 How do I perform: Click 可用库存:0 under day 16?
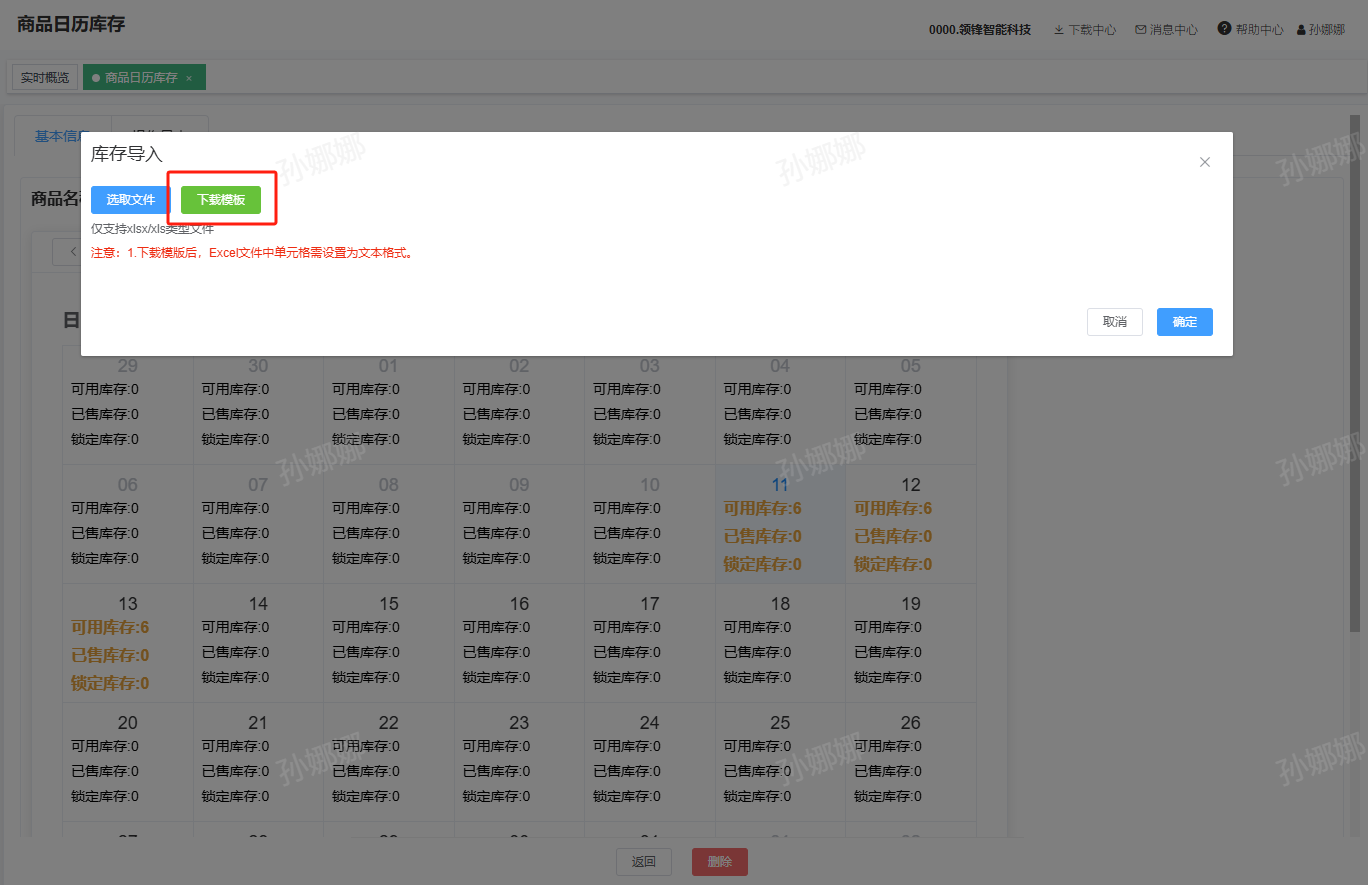click(496, 627)
